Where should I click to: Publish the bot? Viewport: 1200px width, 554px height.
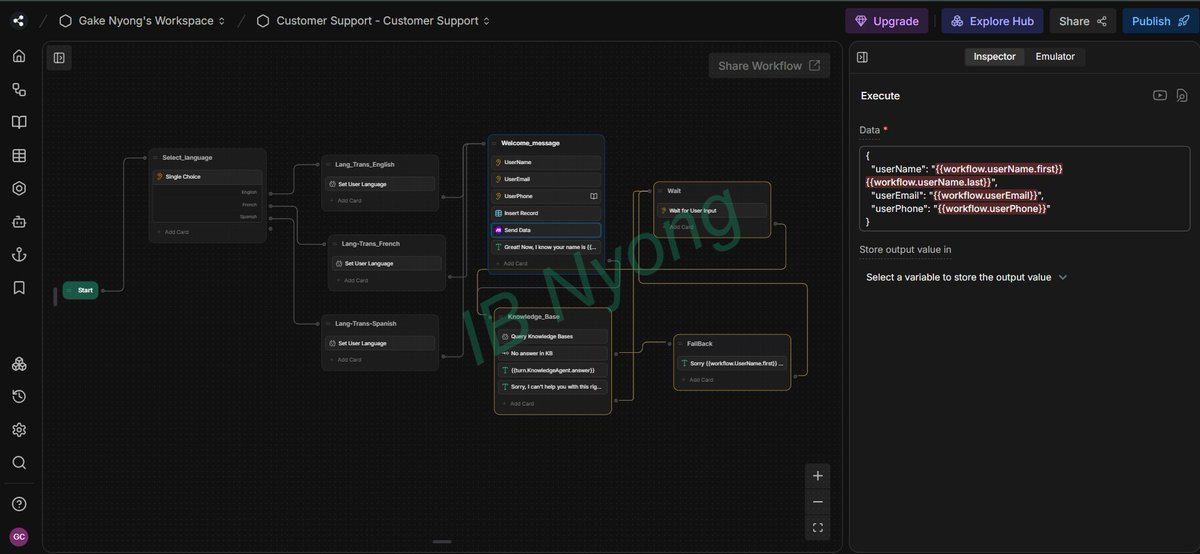click(x=1160, y=21)
